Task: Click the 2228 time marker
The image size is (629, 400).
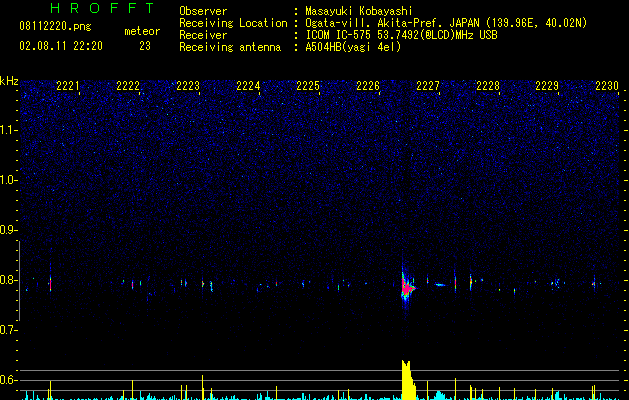Action: 488,86
